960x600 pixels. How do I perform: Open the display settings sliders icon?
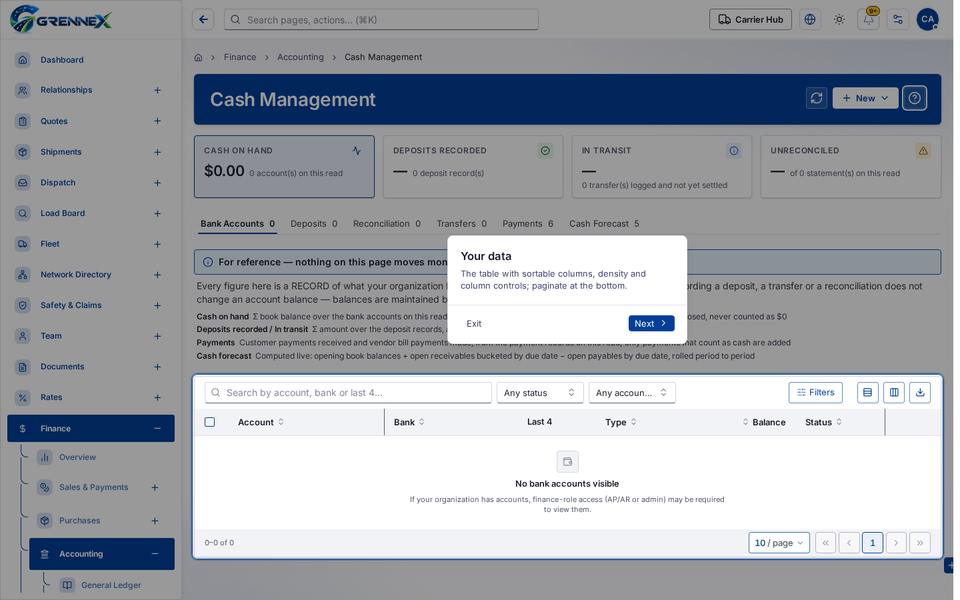pos(898,20)
